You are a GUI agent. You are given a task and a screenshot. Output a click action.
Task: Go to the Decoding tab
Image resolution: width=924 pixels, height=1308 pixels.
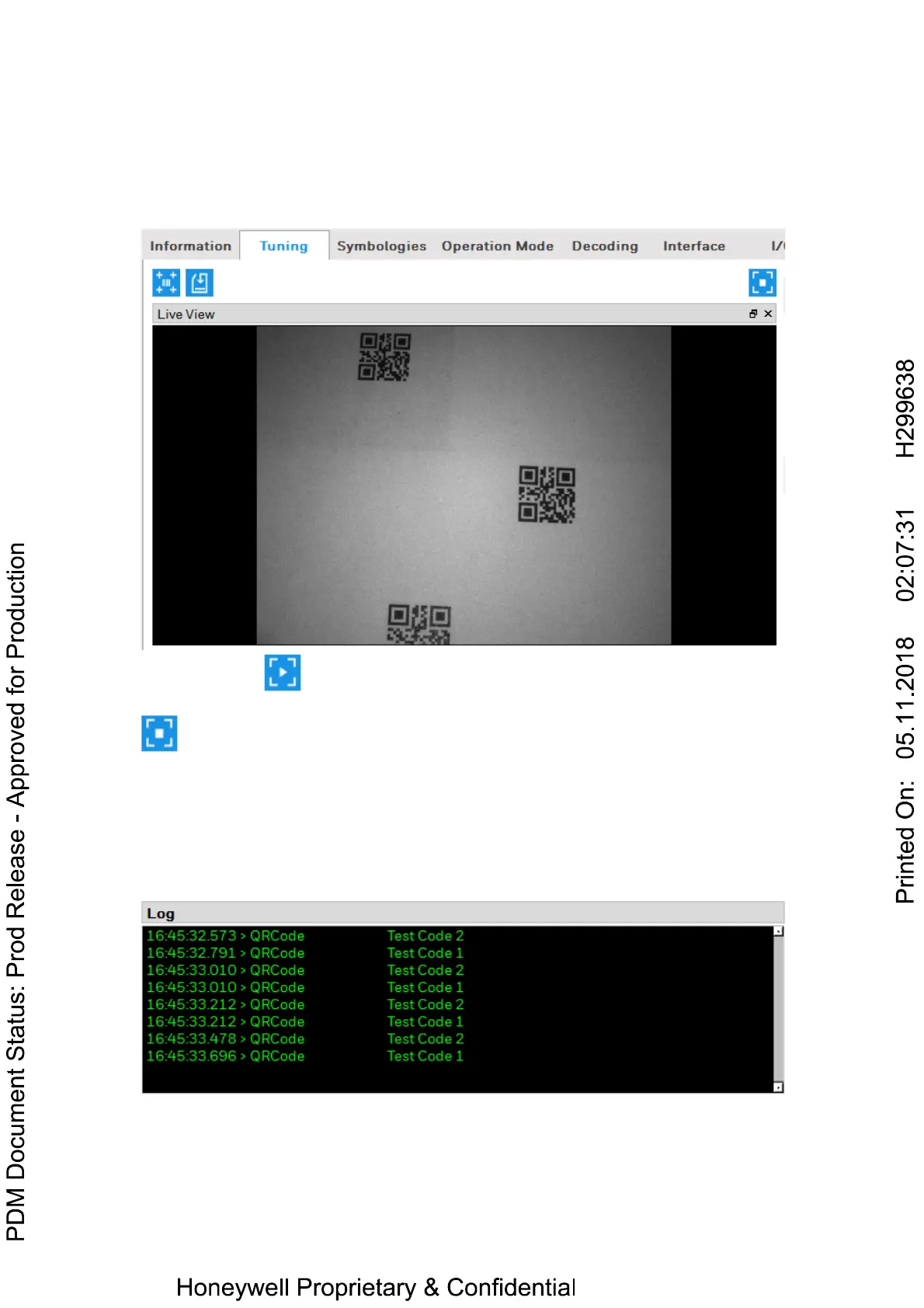coord(605,245)
